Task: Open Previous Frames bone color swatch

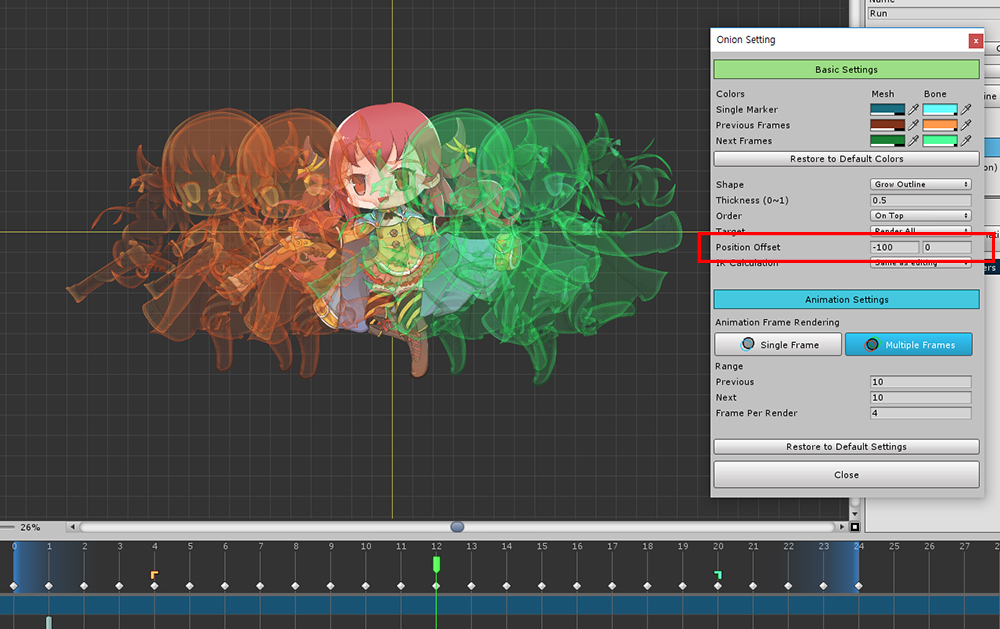Action: tap(940, 125)
